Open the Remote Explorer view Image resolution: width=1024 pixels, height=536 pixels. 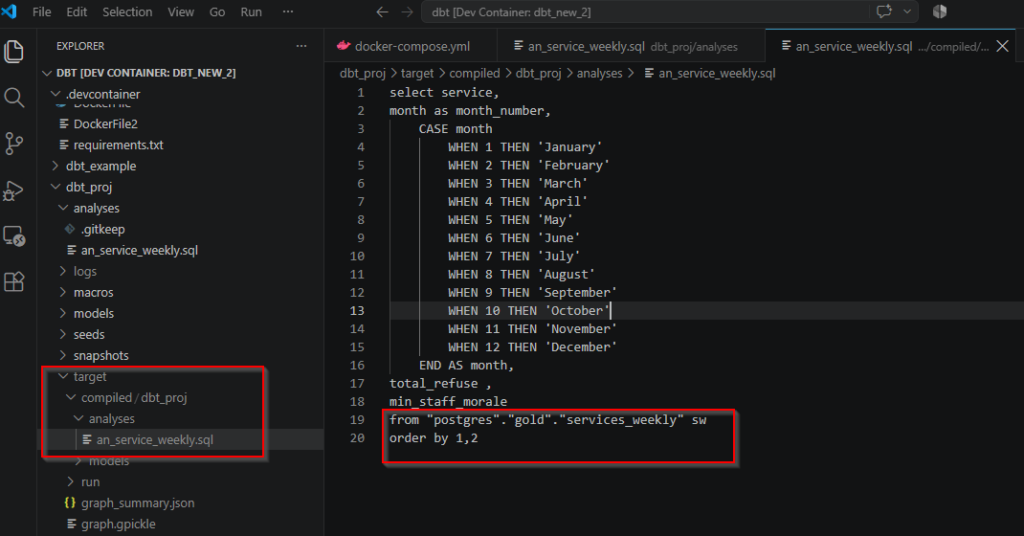[x=14, y=236]
